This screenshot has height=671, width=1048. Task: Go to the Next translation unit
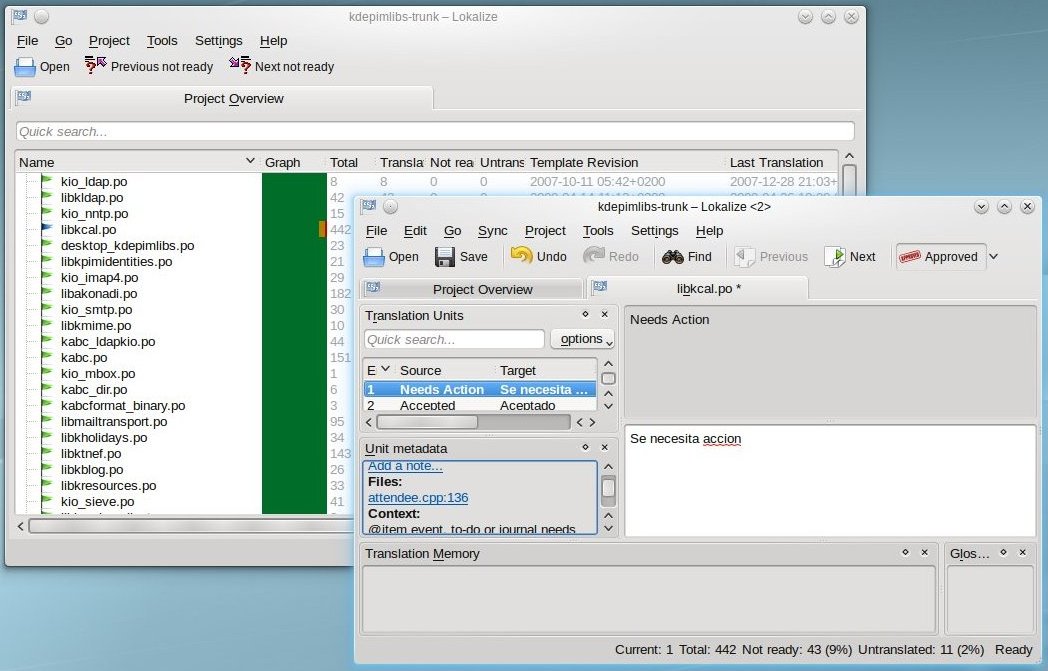click(x=849, y=257)
